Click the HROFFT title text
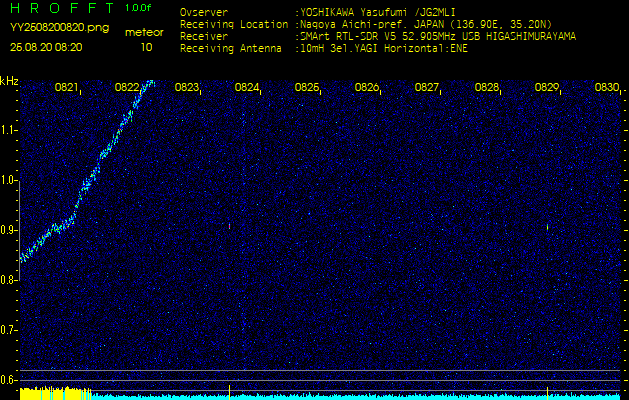The width and height of the screenshot is (629, 400). point(61,8)
